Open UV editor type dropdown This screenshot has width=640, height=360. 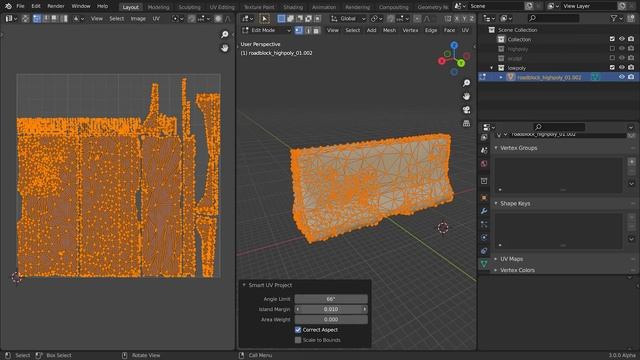11,19
